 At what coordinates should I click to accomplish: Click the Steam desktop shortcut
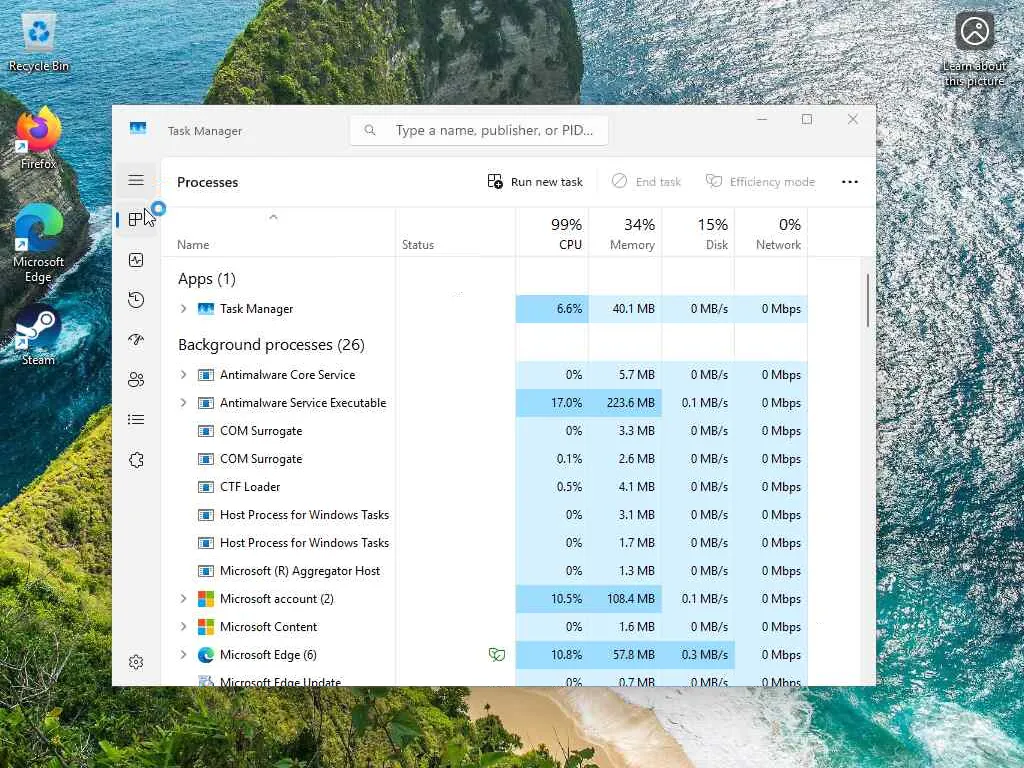click(x=39, y=335)
